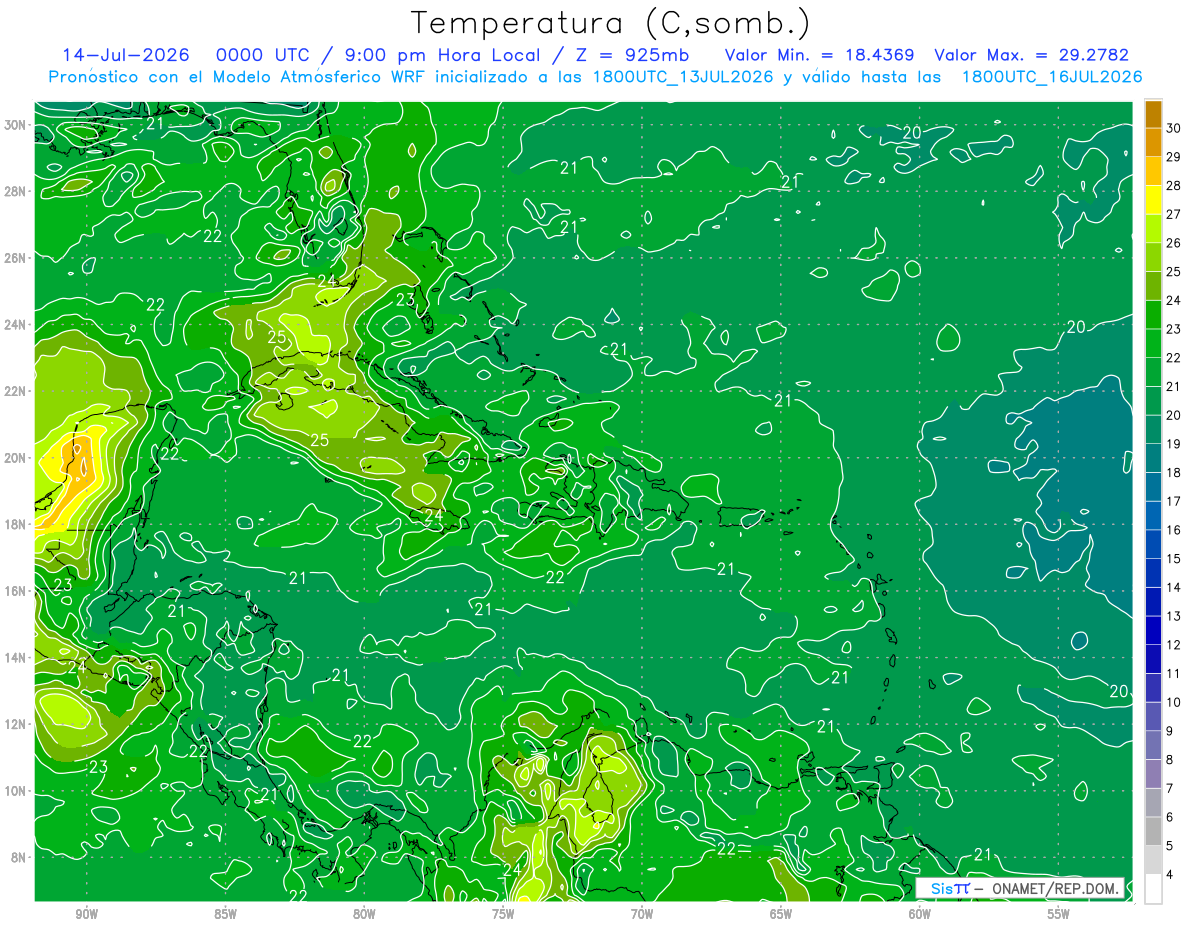This screenshot has height=927, width=1200.
Task: Click 'Valor Max. = 29.2782' text
Action: (x=1031, y=55)
